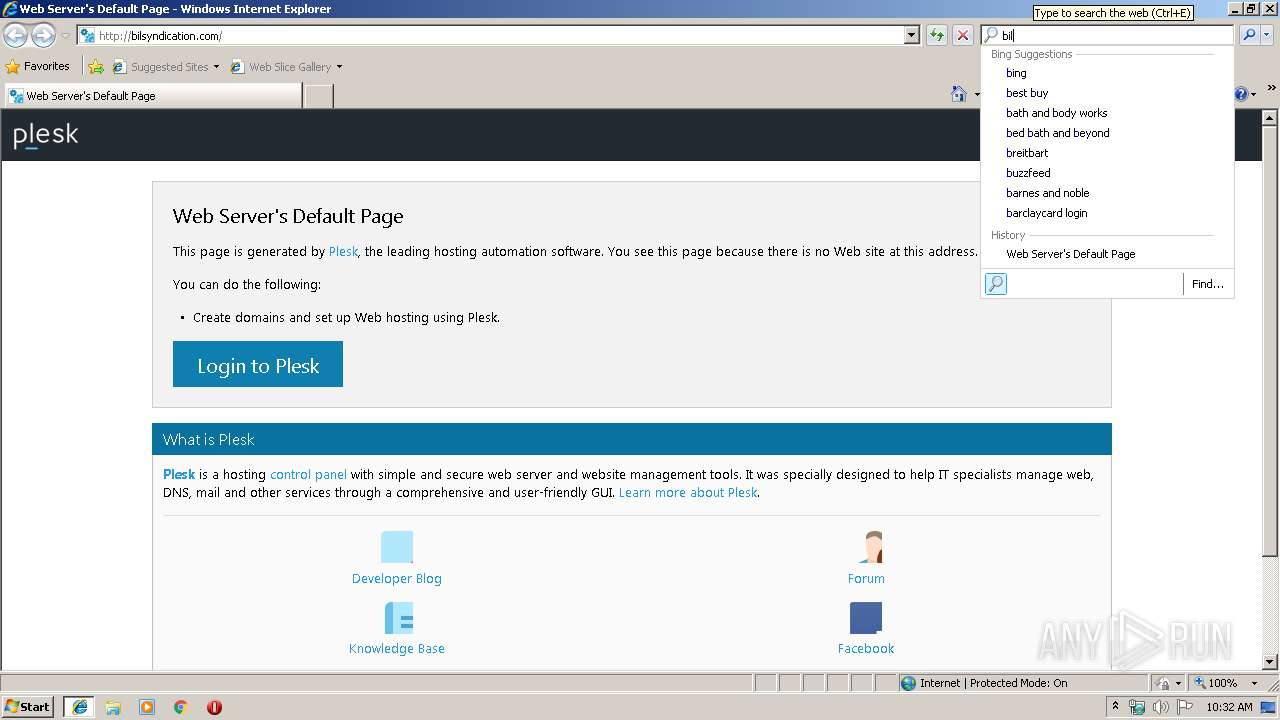This screenshot has height=720, width=1280.
Task: Open Windows Explorer folder on taskbar
Action: (x=113, y=707)
